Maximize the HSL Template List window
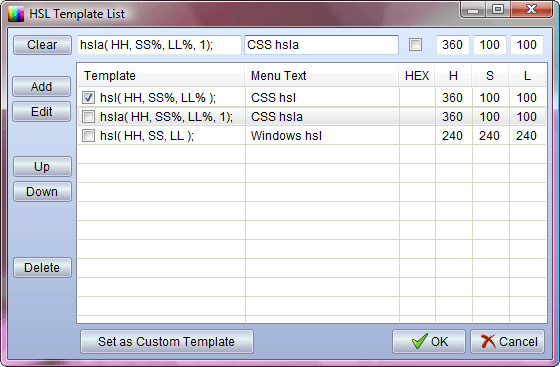This screenshot has height=367, width=560. [x=498, y=9]
